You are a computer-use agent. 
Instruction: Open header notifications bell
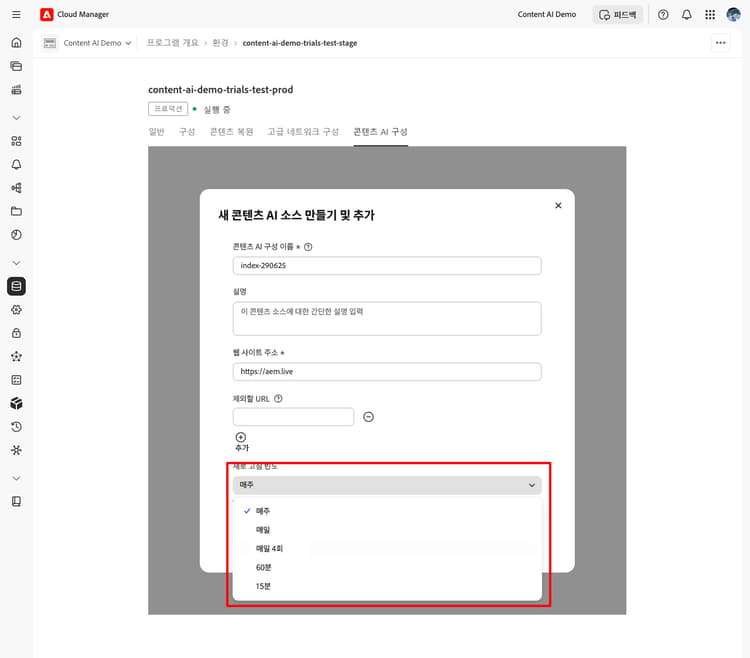click(x=686, y=15)
